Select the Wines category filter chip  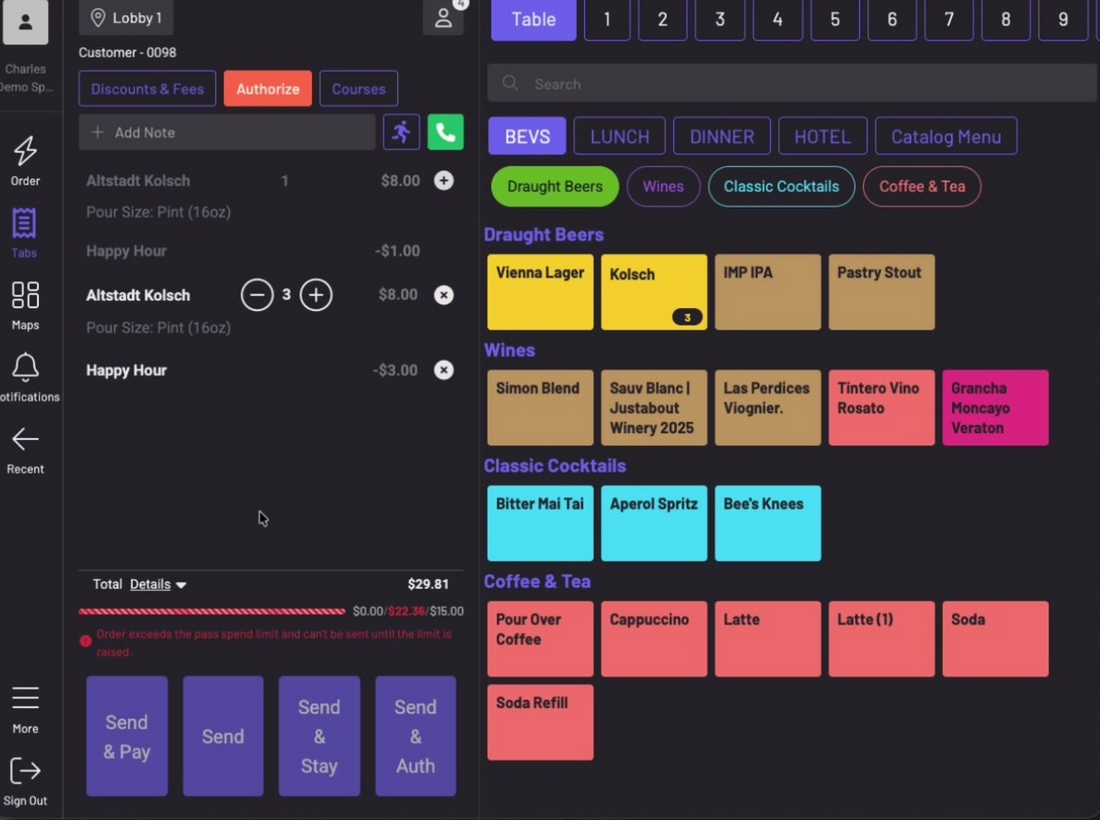663,187
